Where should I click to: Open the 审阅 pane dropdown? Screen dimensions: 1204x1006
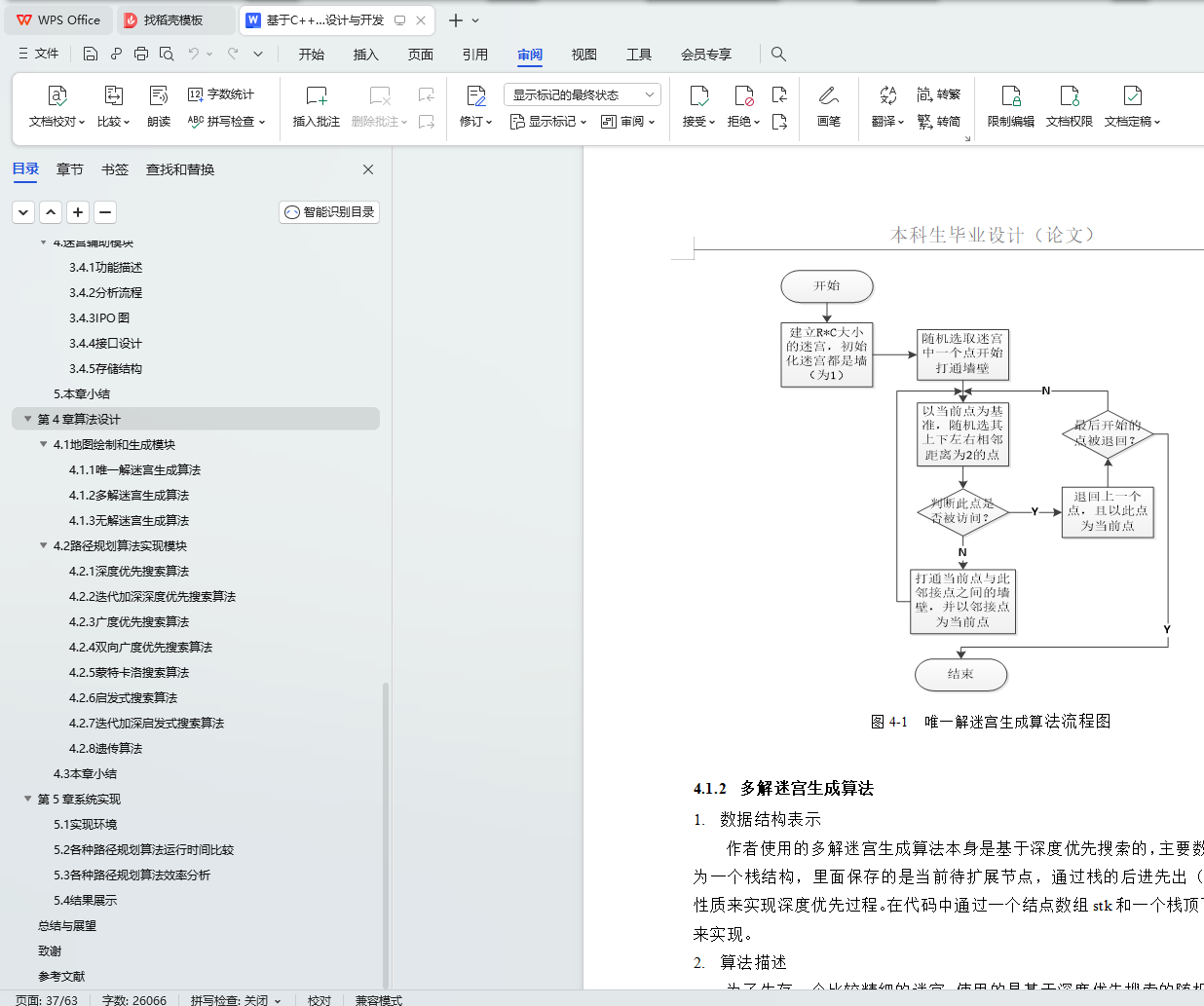click(x=628, y=122)
